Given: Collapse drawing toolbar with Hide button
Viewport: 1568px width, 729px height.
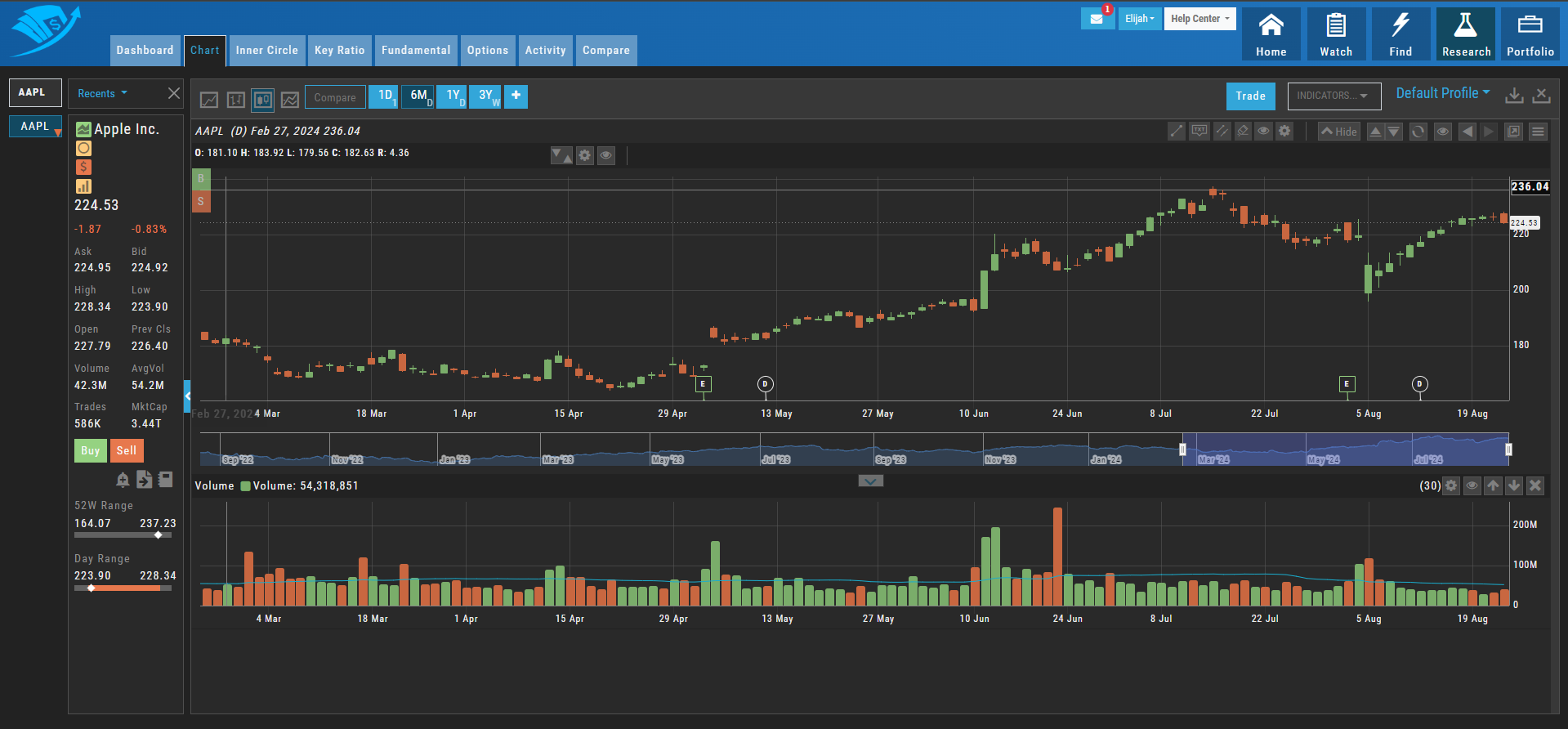Looking at the screenshot, I should click(1339, 132).
